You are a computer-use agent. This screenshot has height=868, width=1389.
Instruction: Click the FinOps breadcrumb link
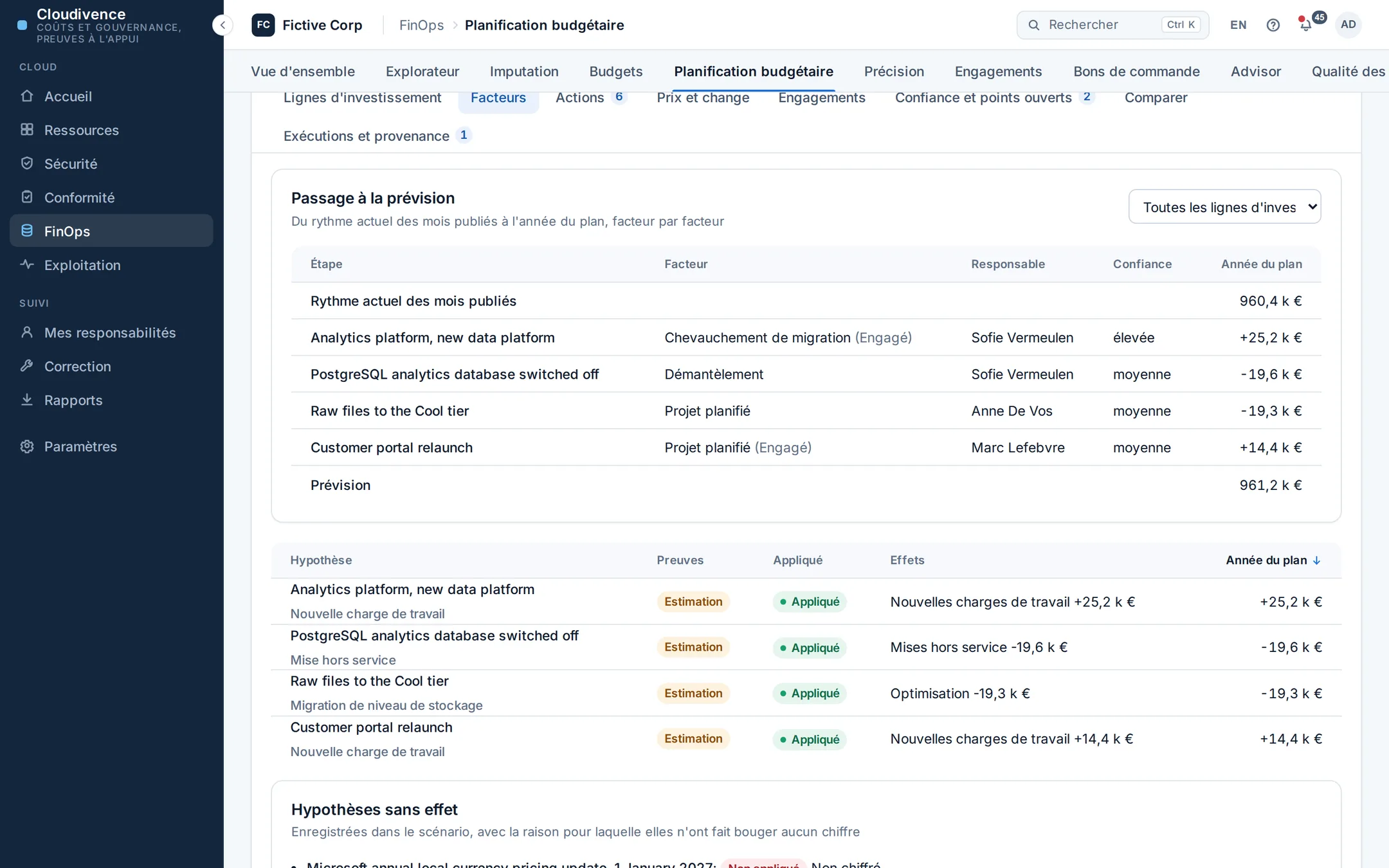[421, 25]
